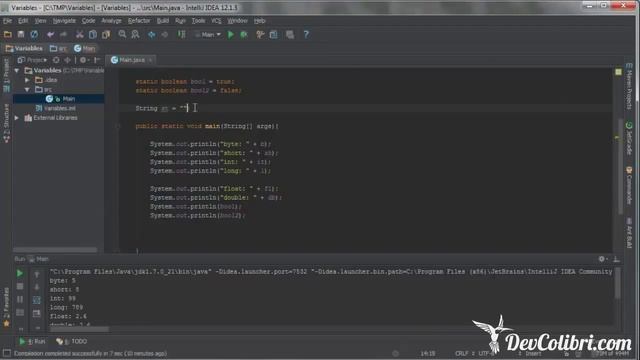Click the Rerun Main green arrow in Run panel
Screen dimensions: 640x360
pos(20,273)
